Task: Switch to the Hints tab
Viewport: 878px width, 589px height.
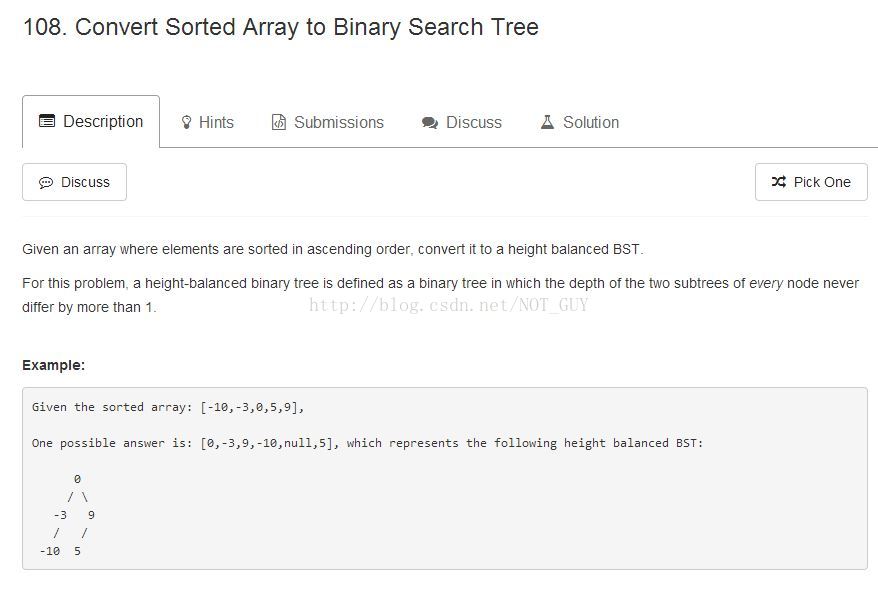Action: point(208,122)
